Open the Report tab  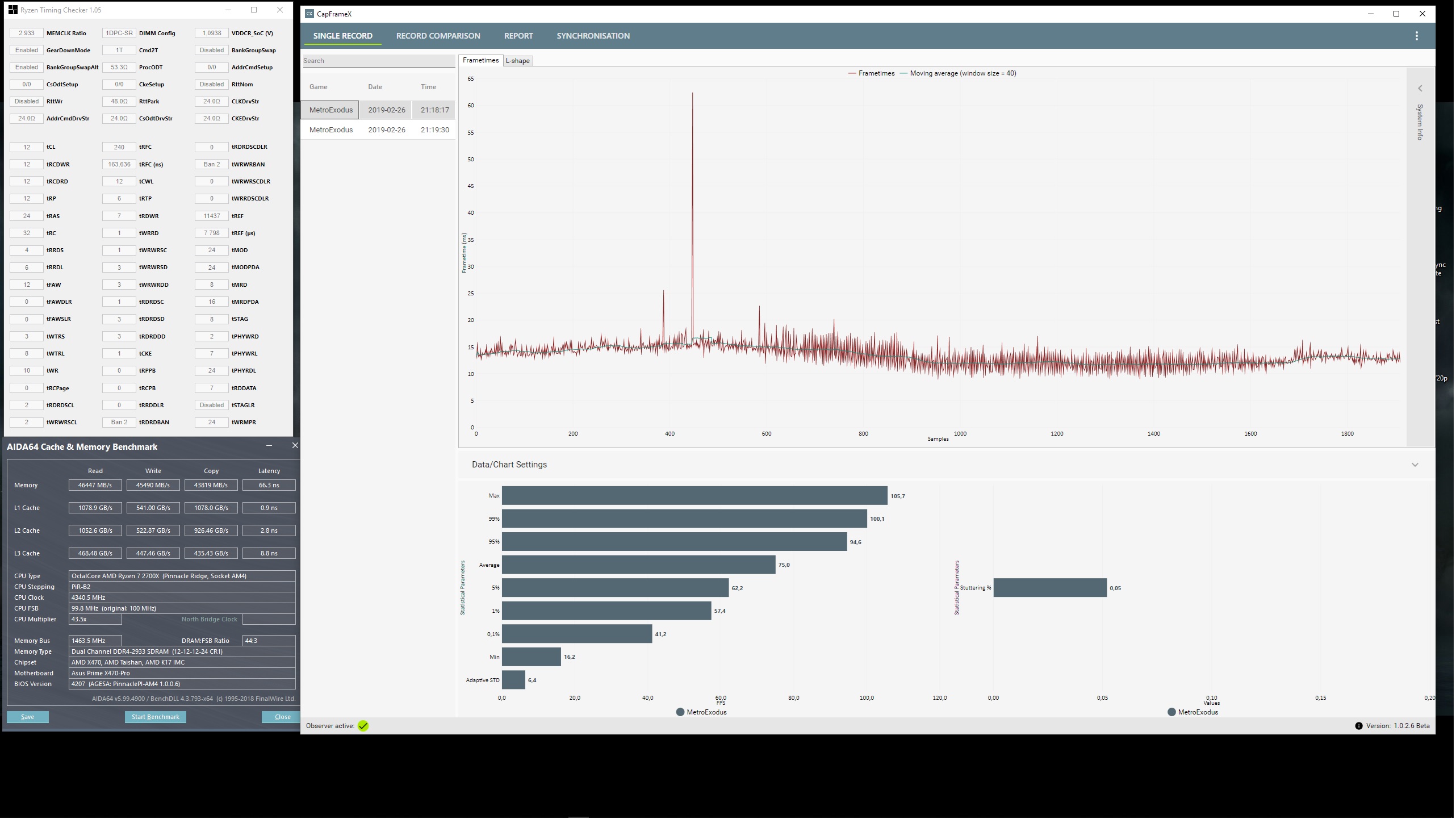[519, 36]
